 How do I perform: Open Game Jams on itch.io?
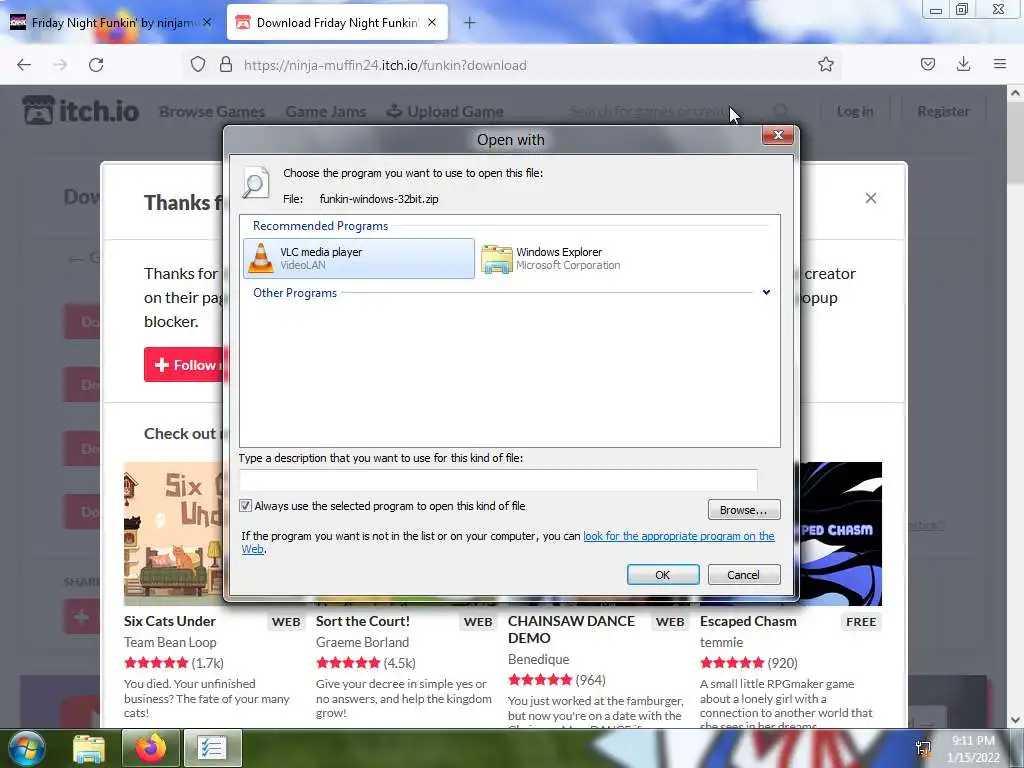326,112
